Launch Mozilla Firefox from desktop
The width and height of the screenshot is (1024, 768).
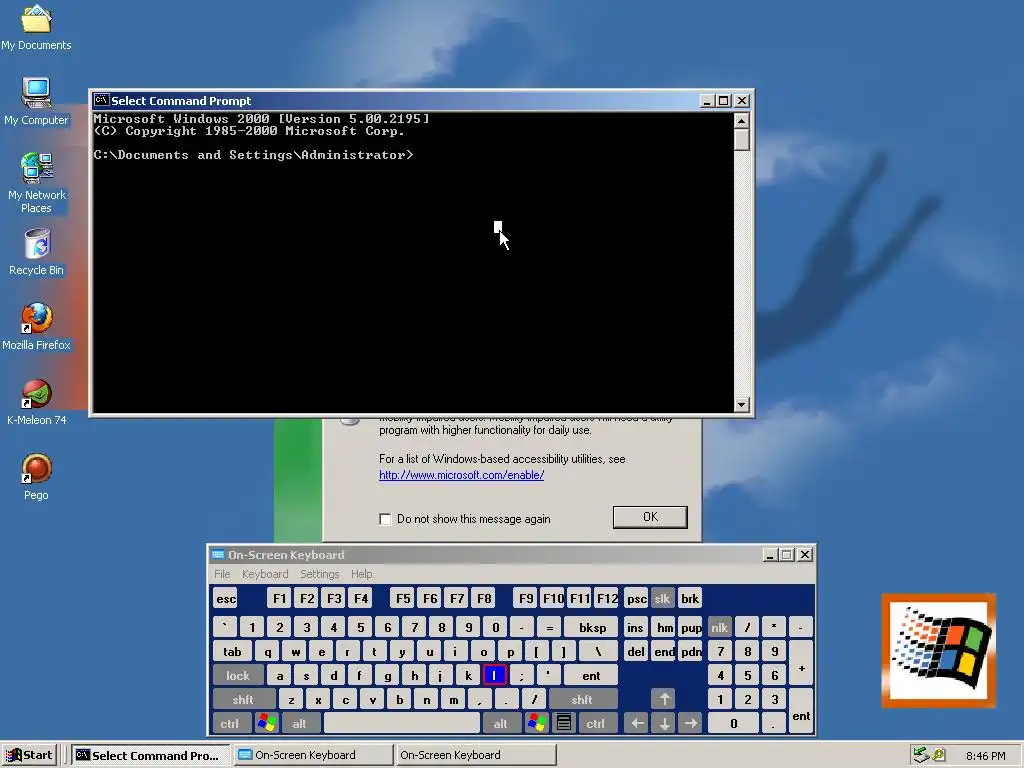[36, 327]
